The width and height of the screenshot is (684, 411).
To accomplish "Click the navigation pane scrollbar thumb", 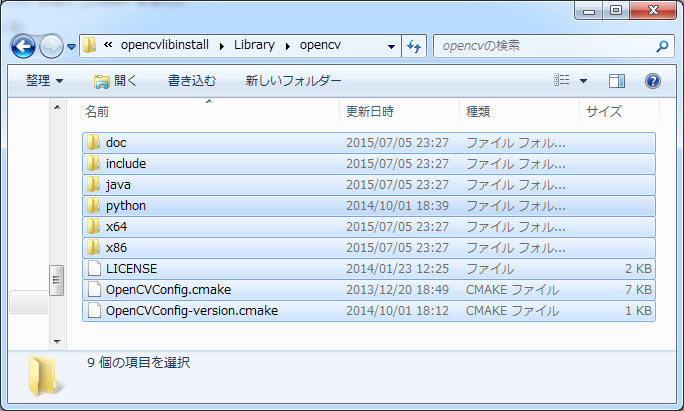I will click(57, 280).
